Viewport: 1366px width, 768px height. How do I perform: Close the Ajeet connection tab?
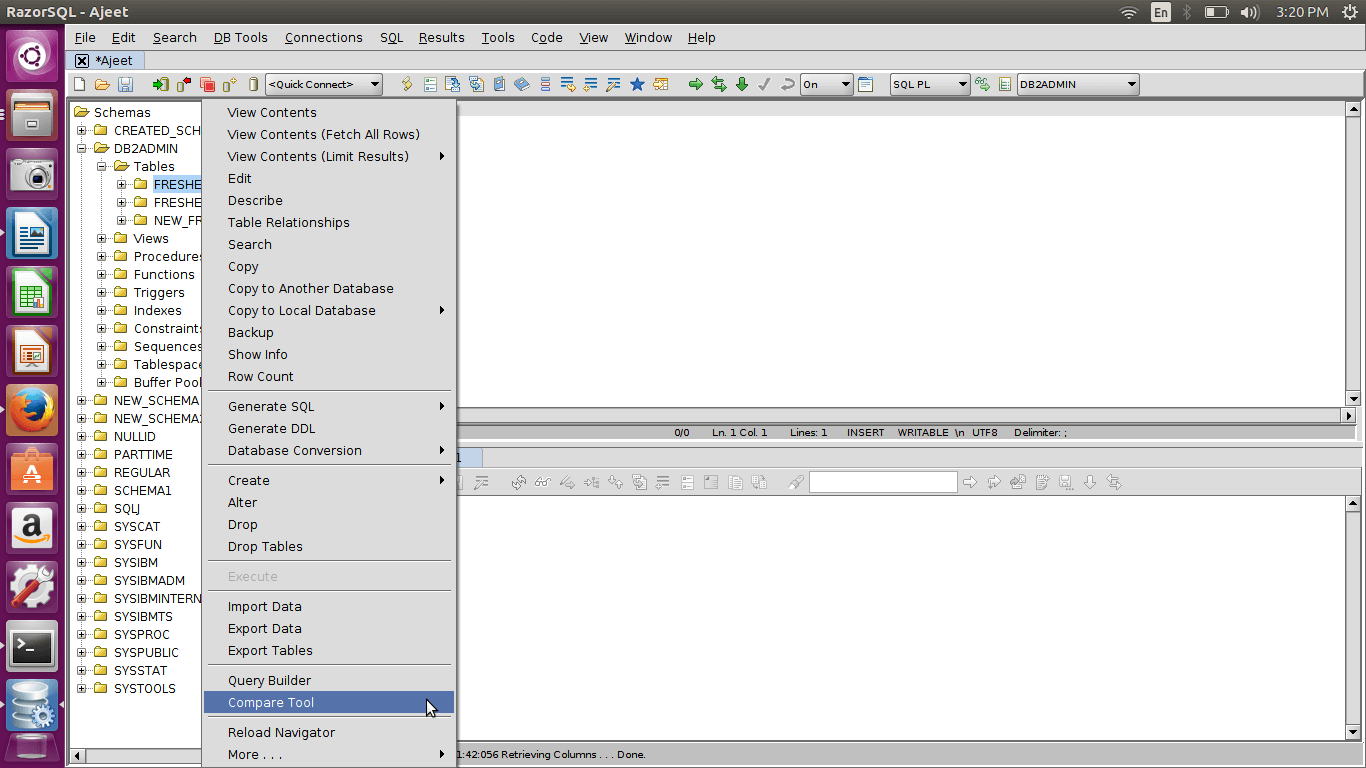click(x=82, y=61)
